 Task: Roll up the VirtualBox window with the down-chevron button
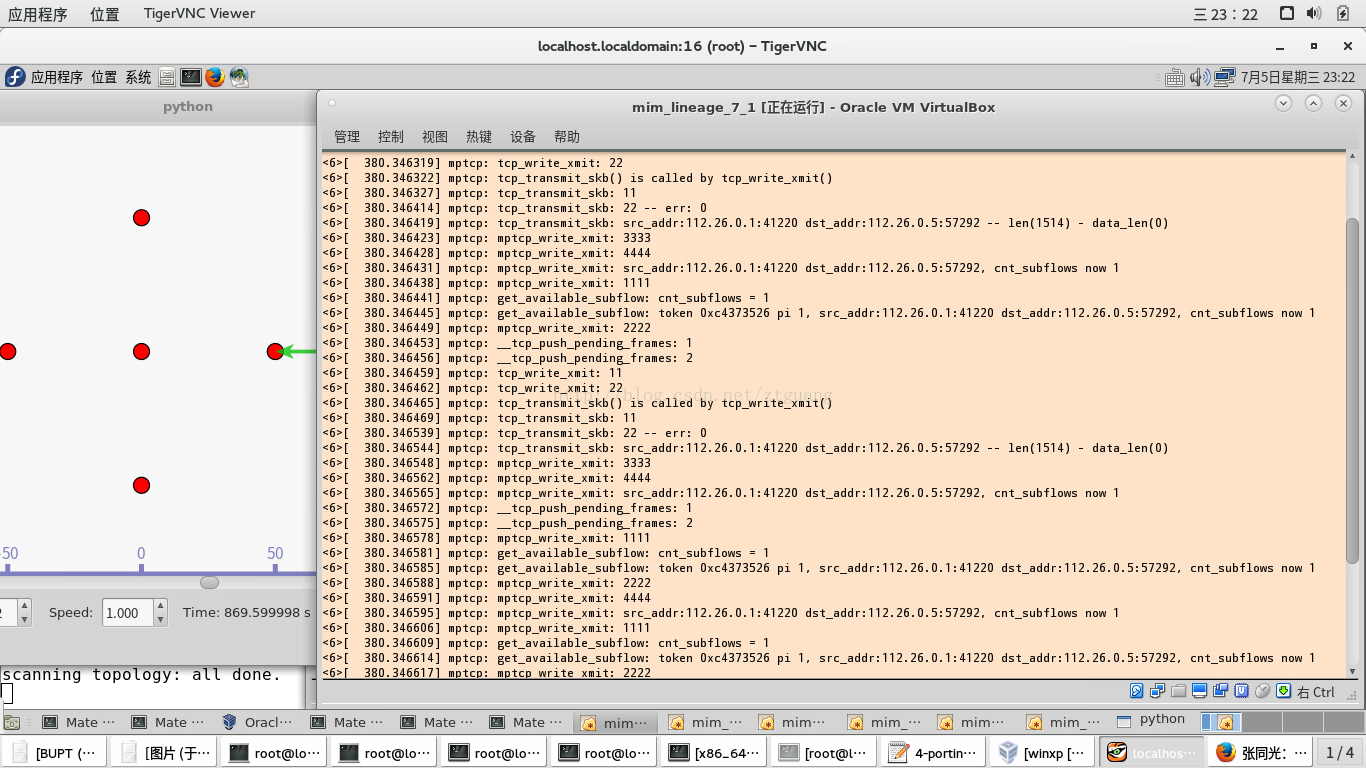(x=1283, y=103)
